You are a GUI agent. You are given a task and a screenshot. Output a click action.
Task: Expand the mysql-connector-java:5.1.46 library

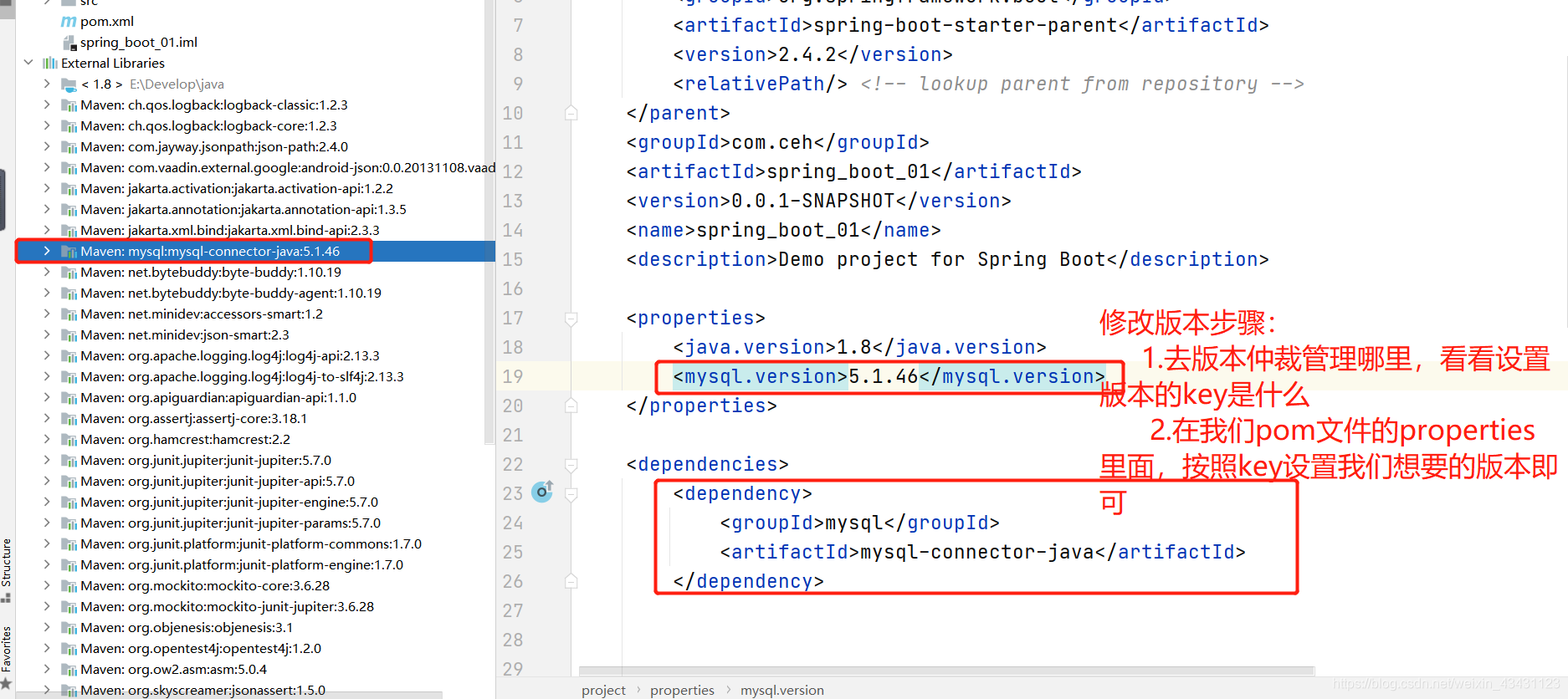(47, 251)
